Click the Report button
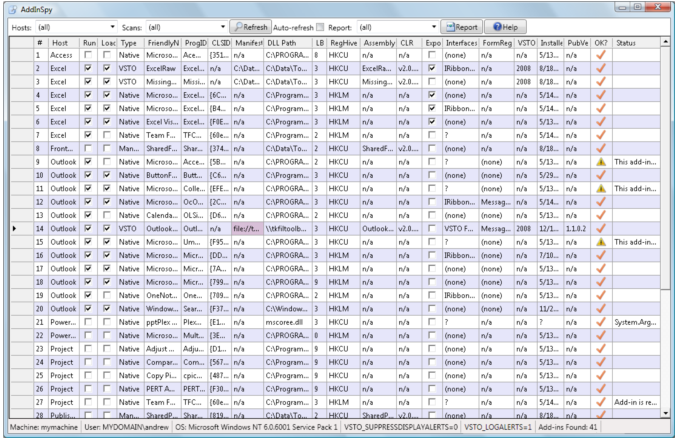This screenshot has height=439, width=675. 461,27
